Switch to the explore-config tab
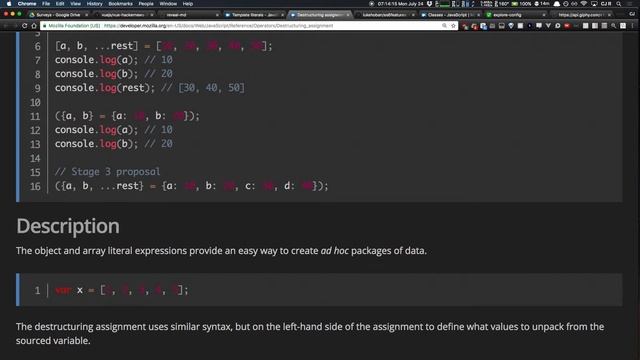 point(516,15)
